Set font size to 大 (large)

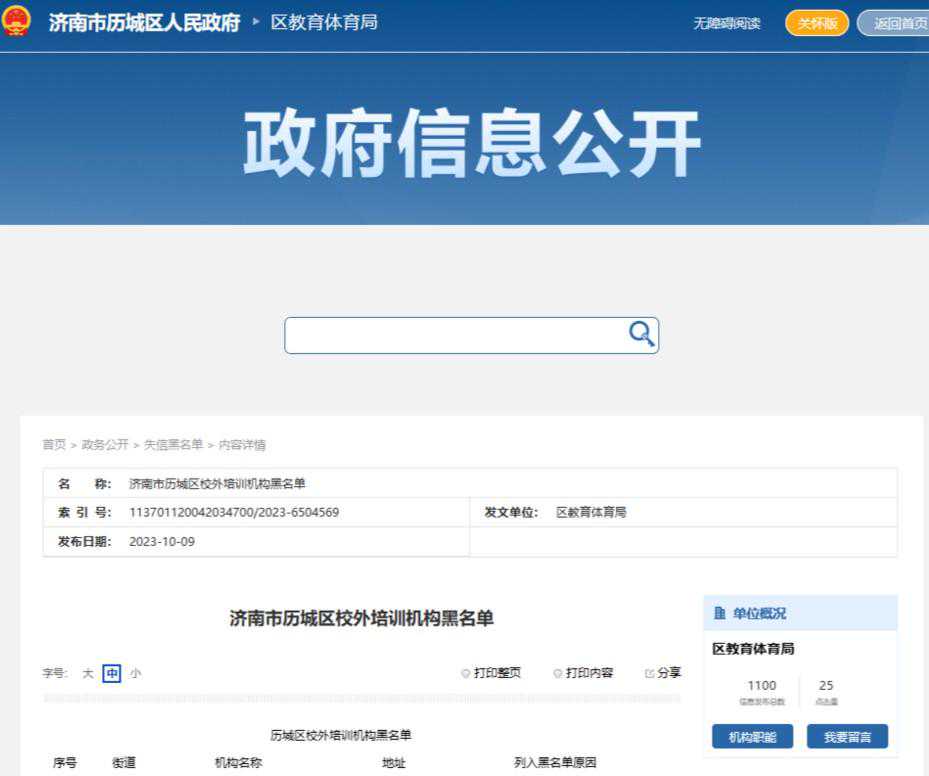pyautogui.click(x=88, y=673)
